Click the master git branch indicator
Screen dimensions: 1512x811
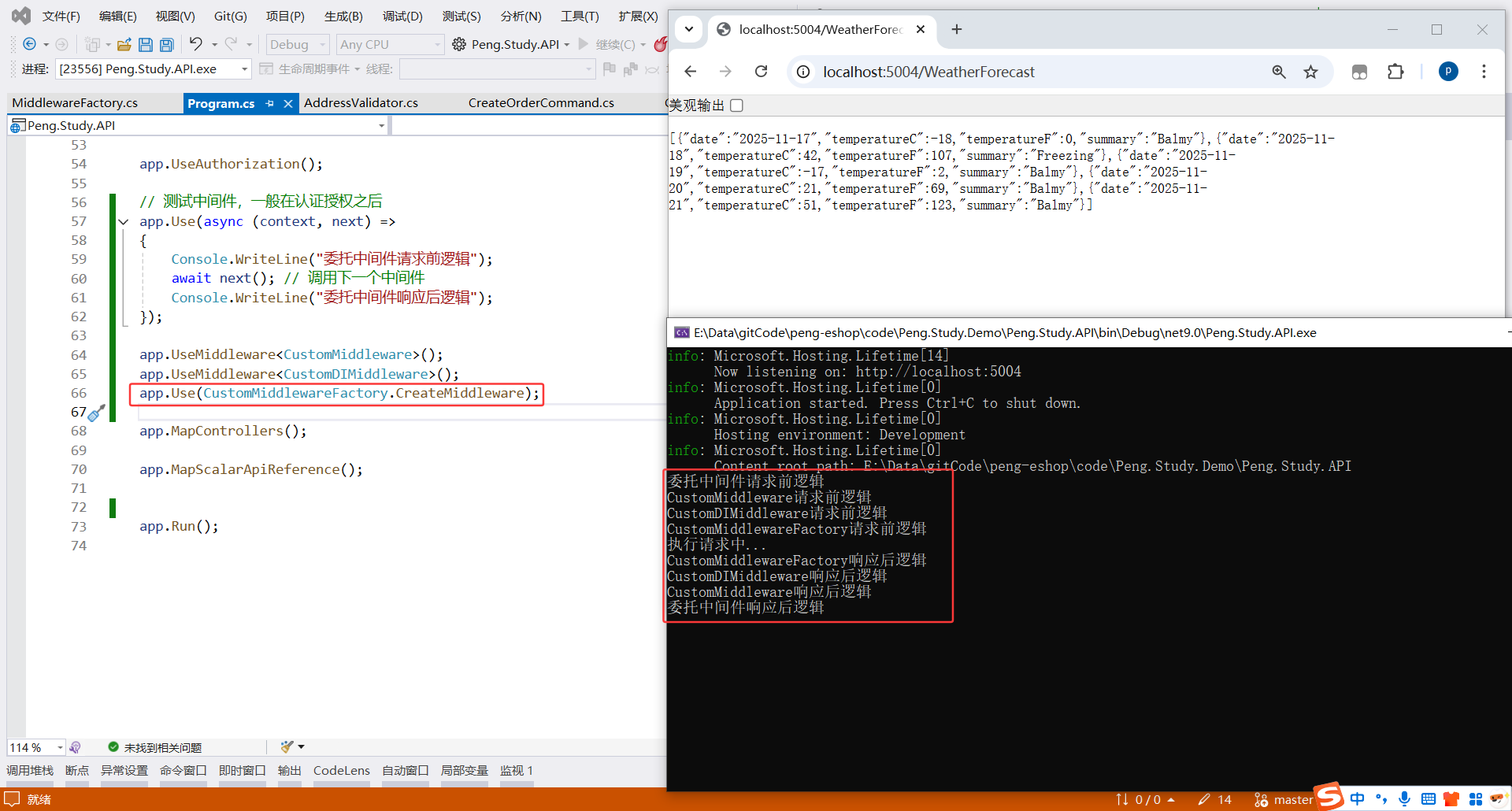(x=1284, y=799)
